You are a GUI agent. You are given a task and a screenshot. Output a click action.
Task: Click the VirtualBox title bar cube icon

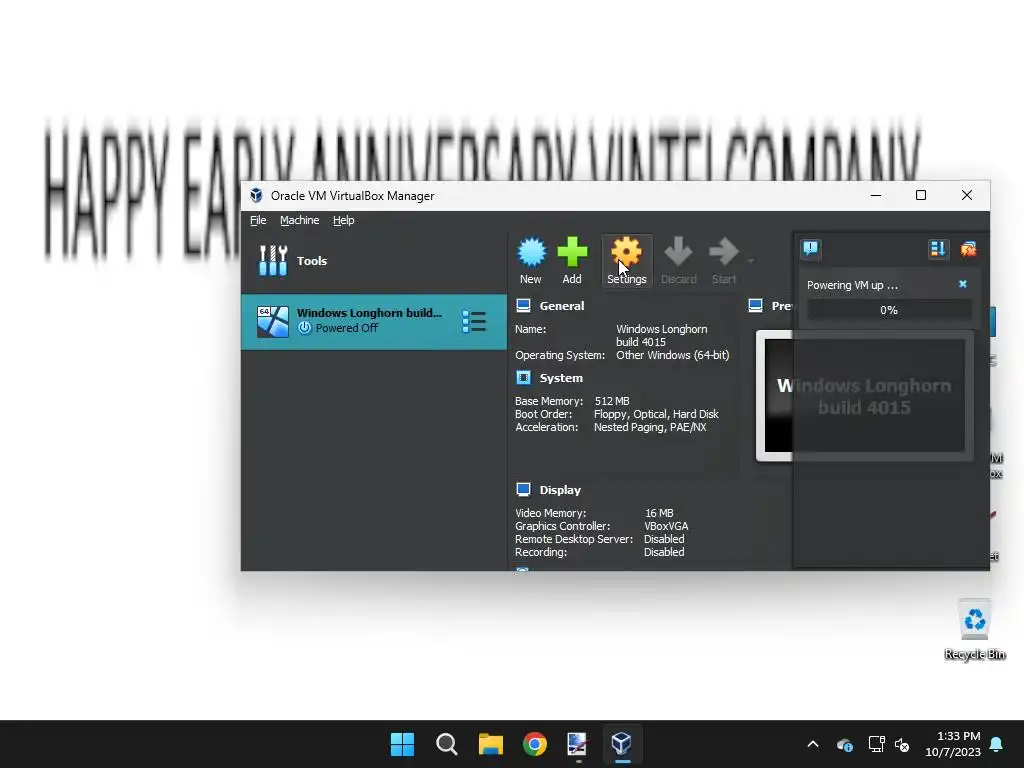(256, 195)
